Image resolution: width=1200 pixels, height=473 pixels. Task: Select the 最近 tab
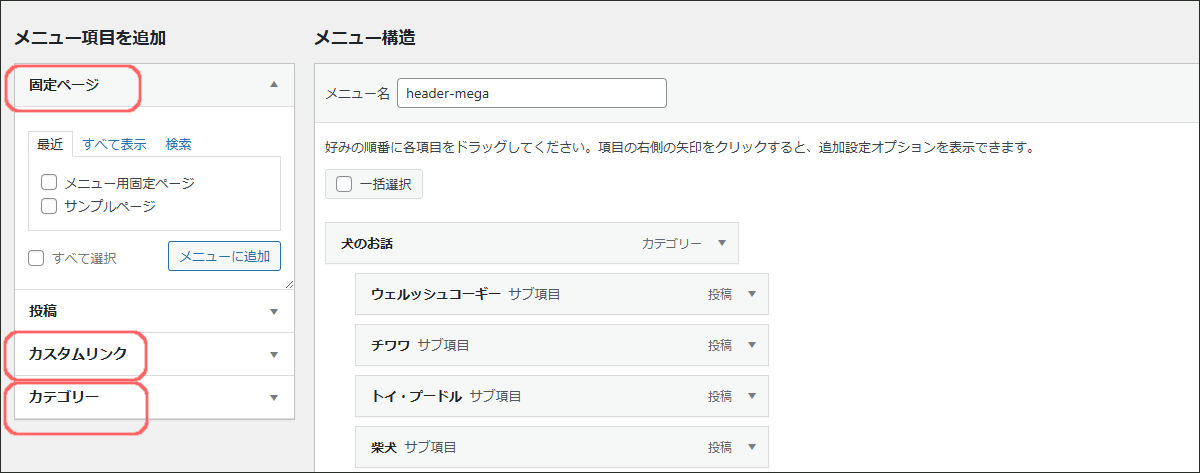point(50,144)
